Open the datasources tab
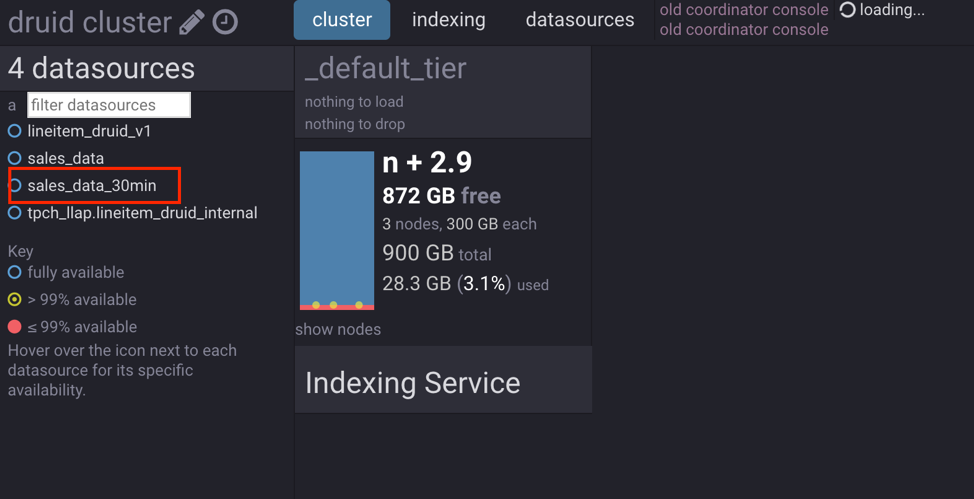The width and height of the screenshot is (974, 499). [x=579, y=20]
